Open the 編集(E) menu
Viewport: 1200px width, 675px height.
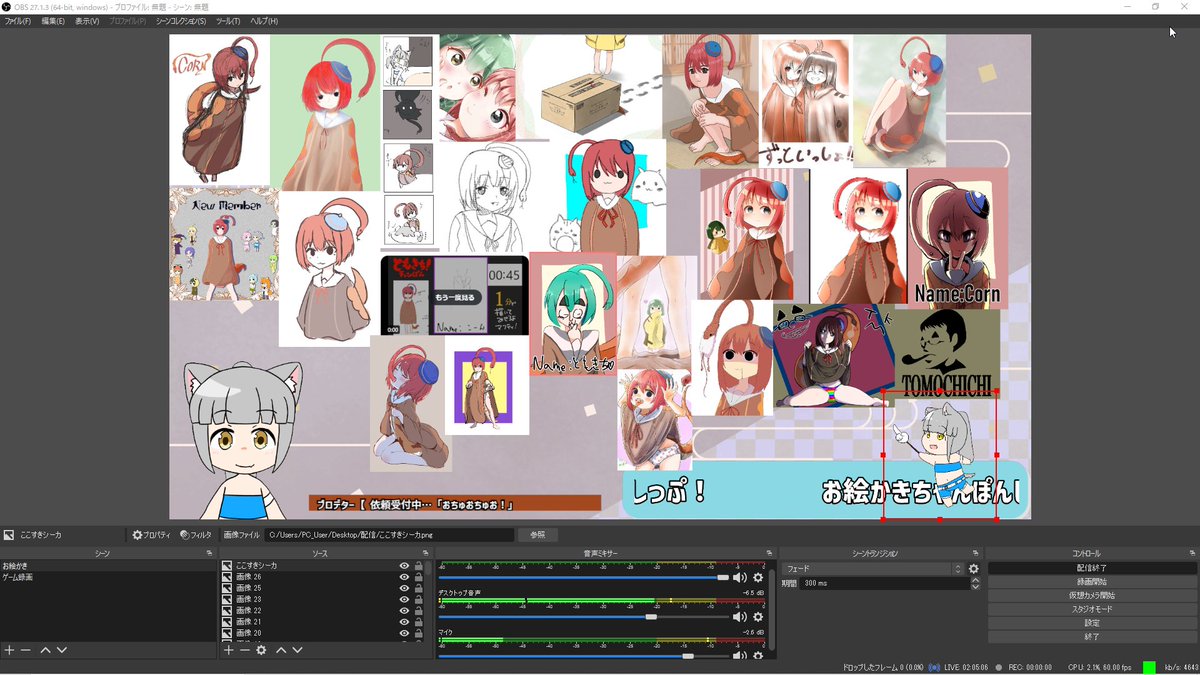[53, 21]
